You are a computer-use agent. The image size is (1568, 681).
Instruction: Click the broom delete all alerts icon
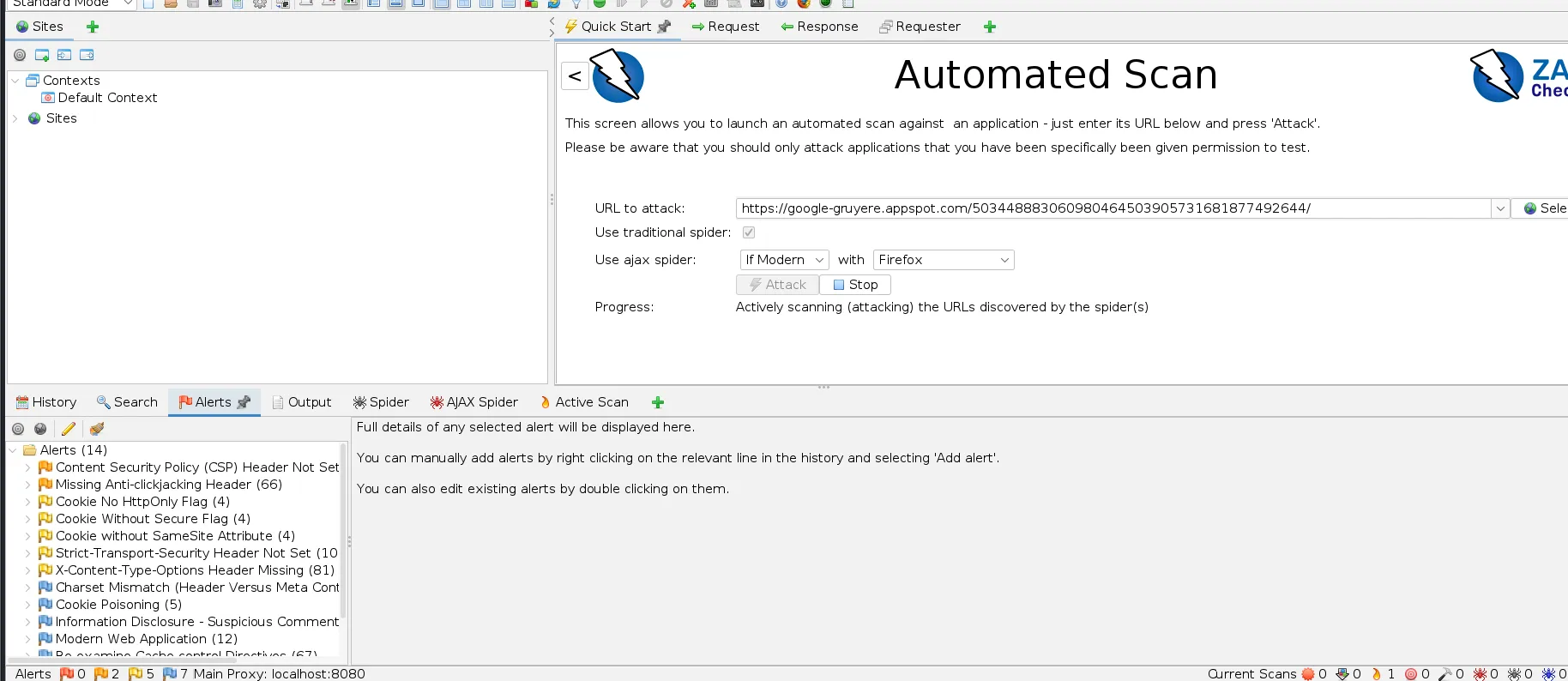click(x=97, y=429)
